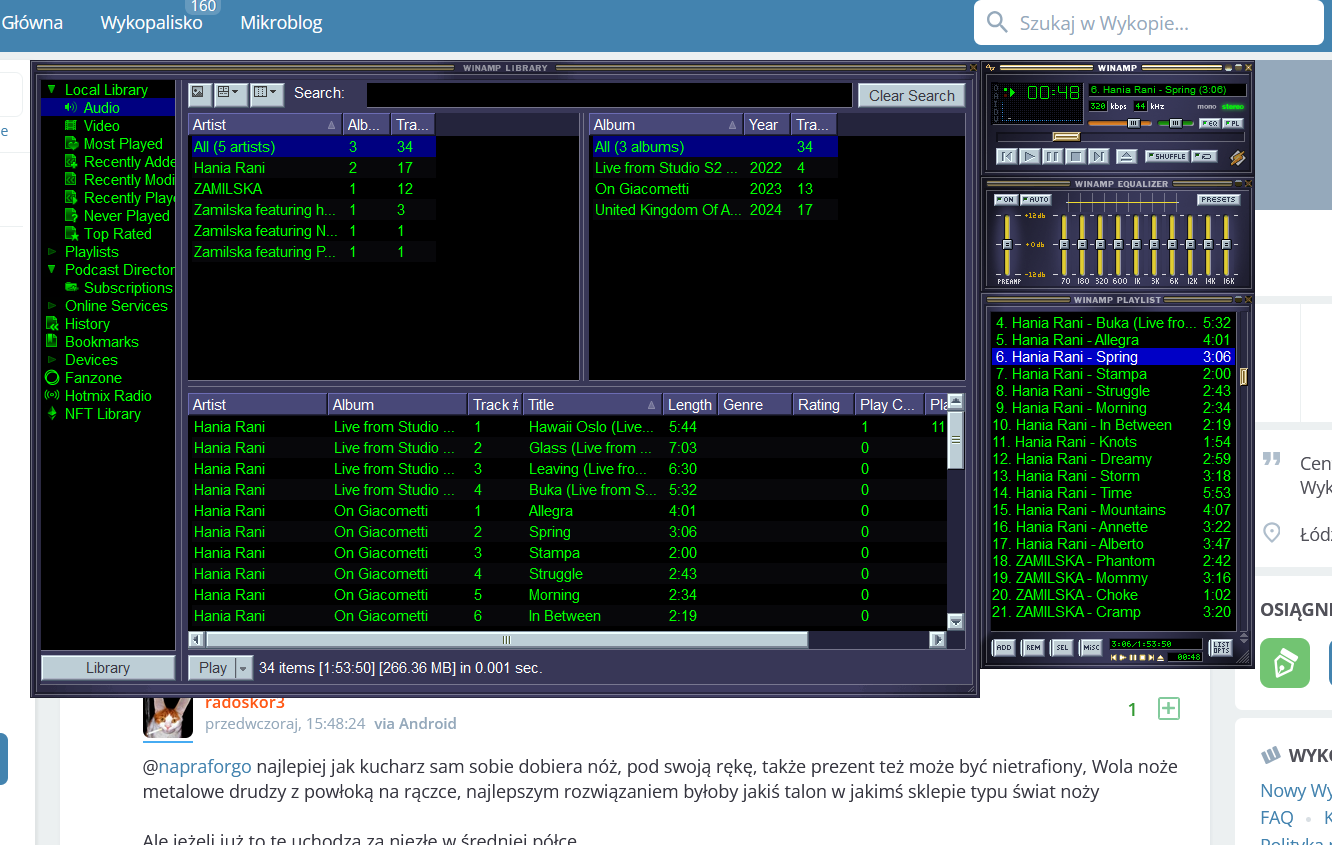1332x845 pixels.
Task: Toggle the EQ window button
Action: (x=1208, y=123)
